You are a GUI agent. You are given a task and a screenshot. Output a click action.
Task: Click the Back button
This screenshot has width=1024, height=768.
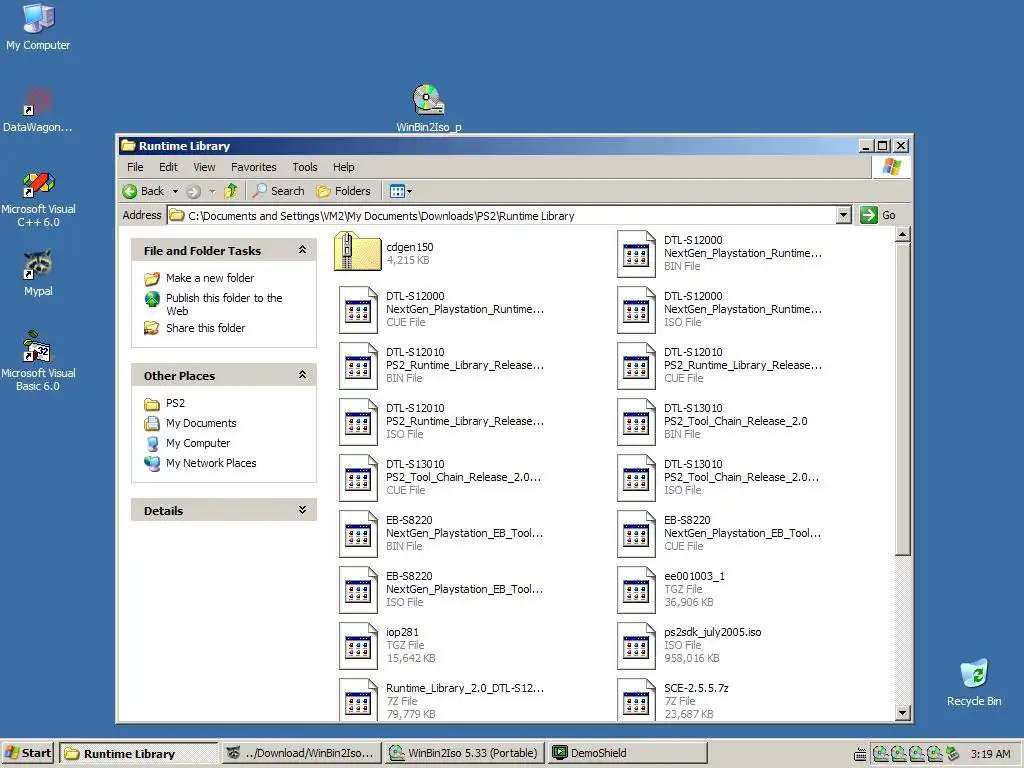(144, 191)
